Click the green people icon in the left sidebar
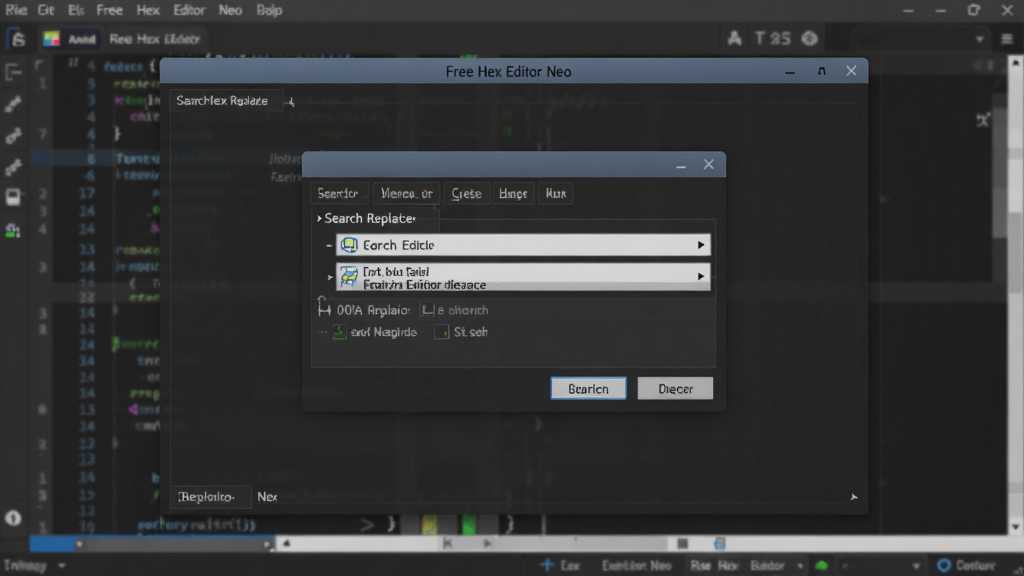Image resolution: width=1024 pixels, height=576 pixels. point(13,230)
